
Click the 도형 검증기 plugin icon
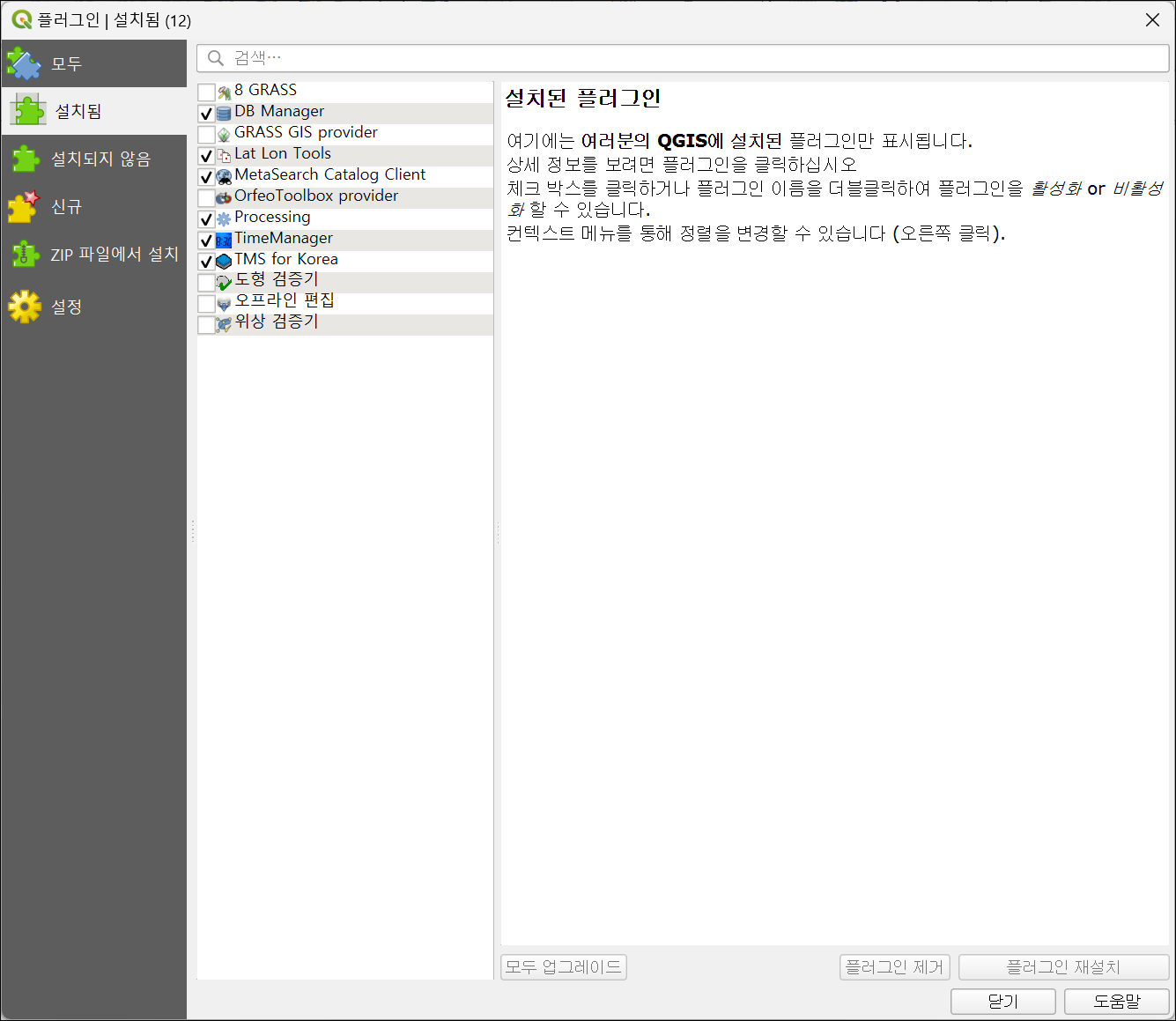(224, 283)
